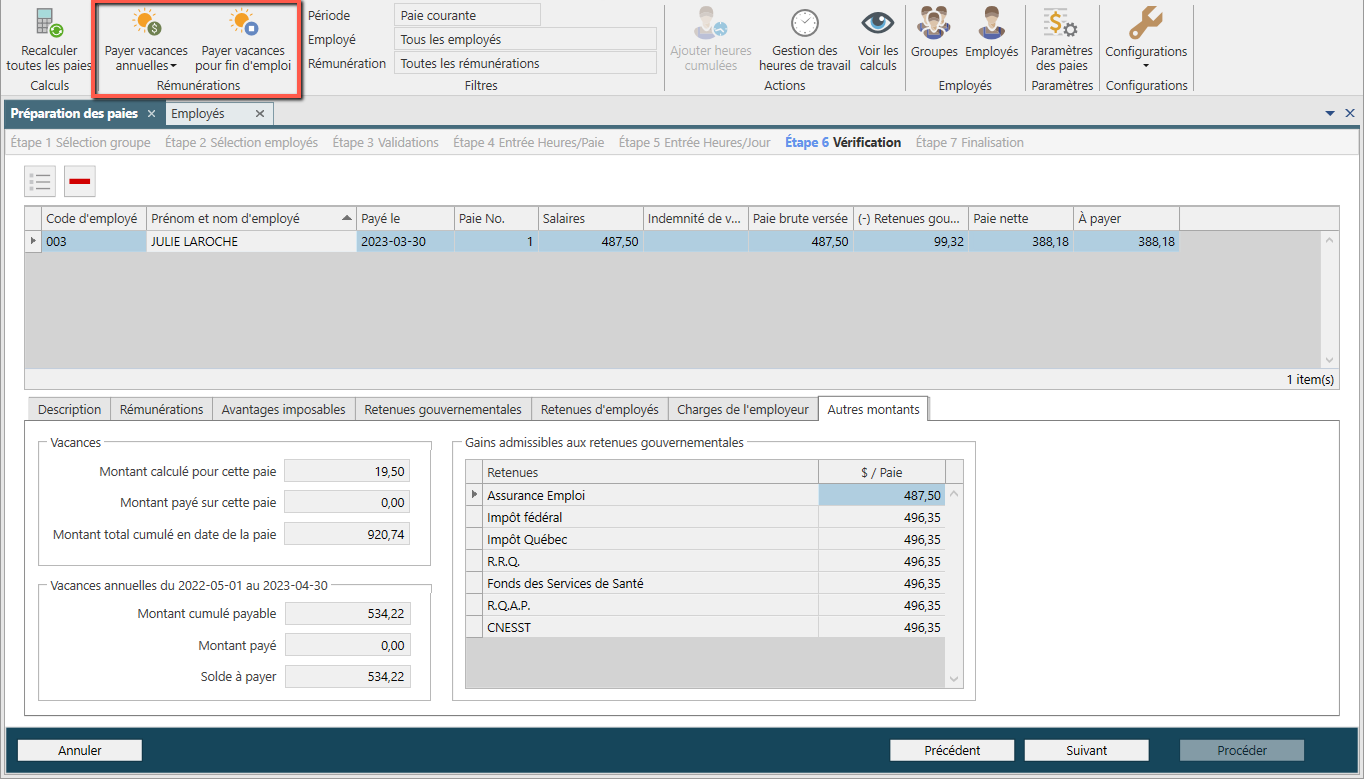Click the Suivant button
This screenshot has width=1364, height=779.
[x=1086, y=750]
